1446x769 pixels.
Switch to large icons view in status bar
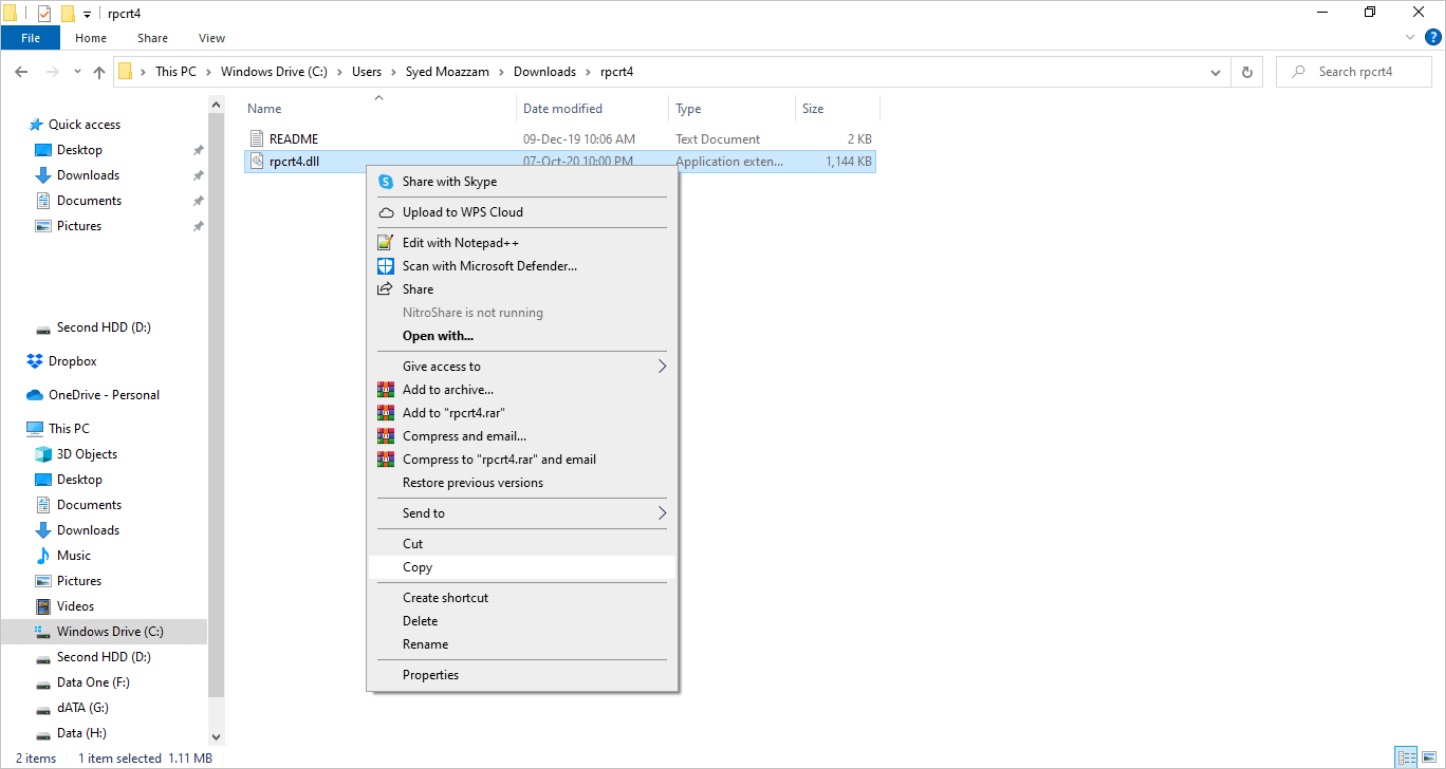click(x=1429, y=757)
